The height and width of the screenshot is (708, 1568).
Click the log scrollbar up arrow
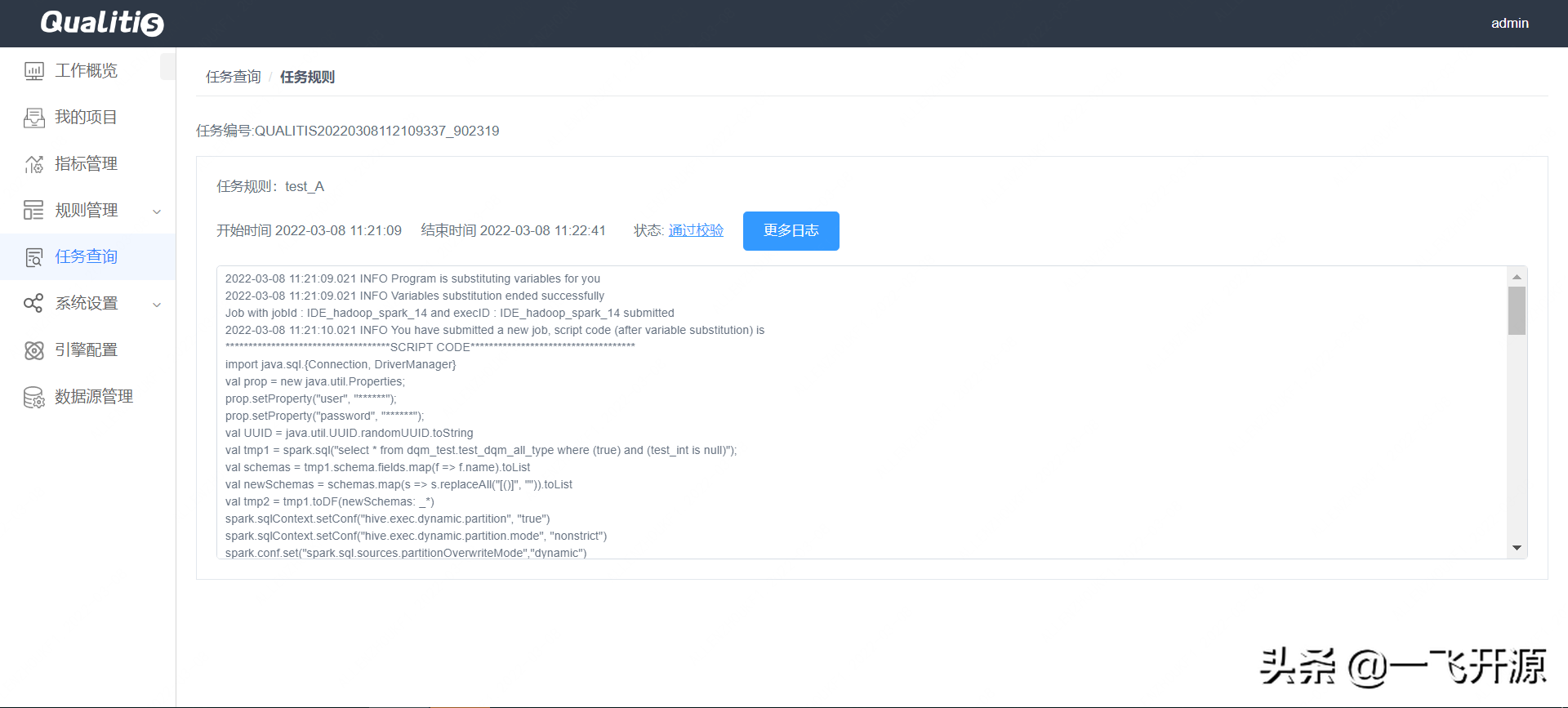(1517, 276)
